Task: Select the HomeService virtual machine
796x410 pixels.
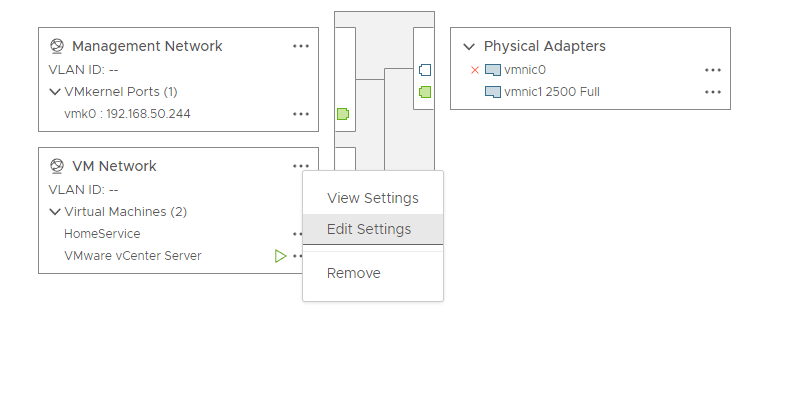Action: pyautogui.click(x=102, y=234)
